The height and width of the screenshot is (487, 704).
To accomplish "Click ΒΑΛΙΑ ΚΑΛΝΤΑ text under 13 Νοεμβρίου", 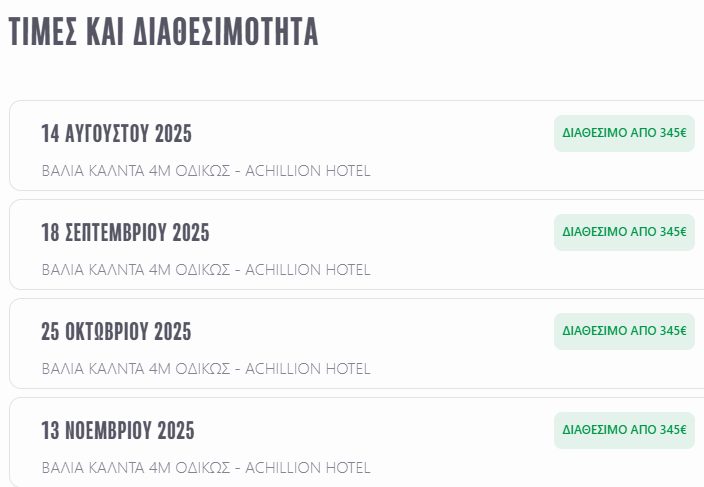I will pos(93,468).
